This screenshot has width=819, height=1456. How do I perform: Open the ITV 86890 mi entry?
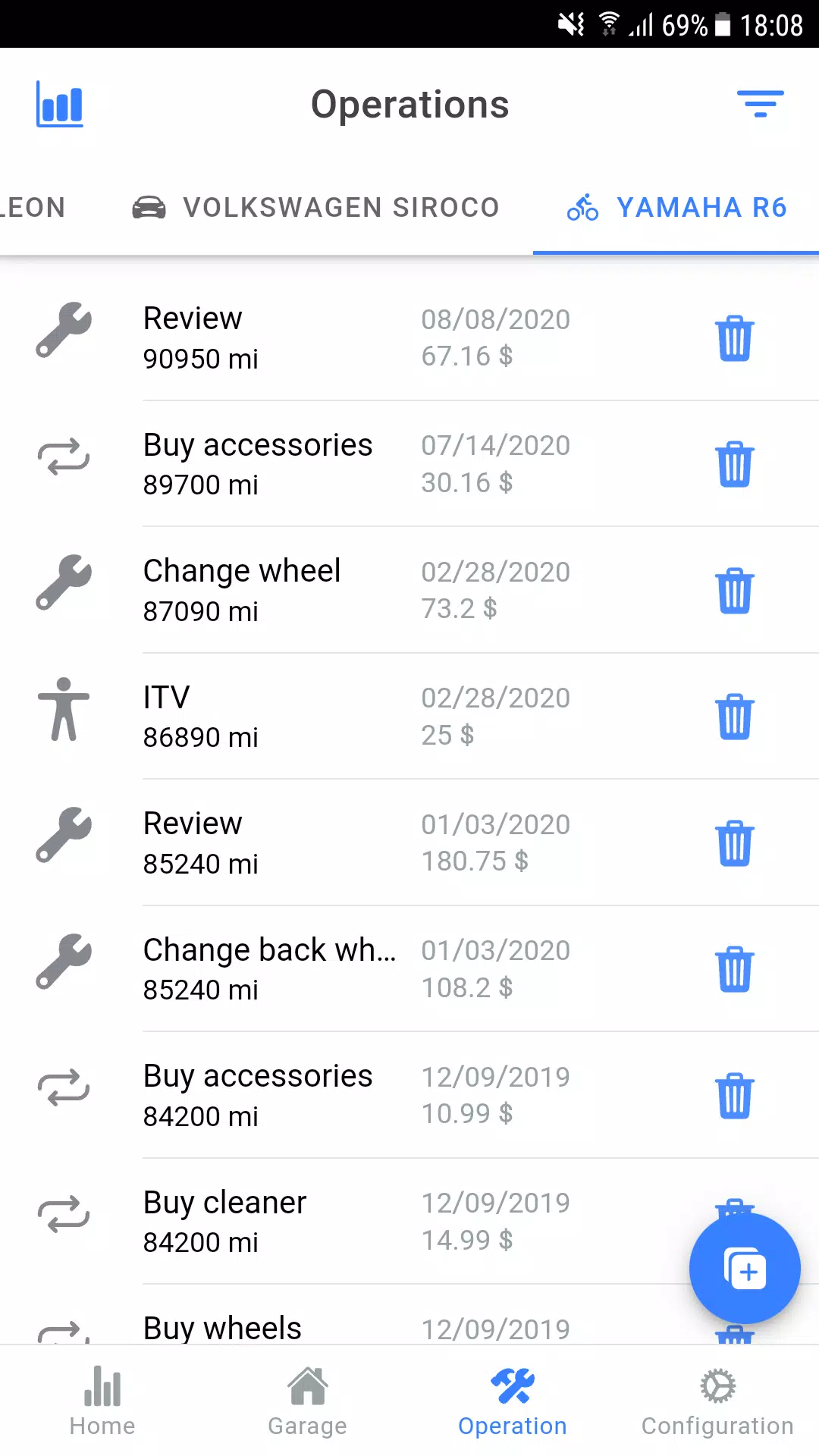tap(409, 717)
